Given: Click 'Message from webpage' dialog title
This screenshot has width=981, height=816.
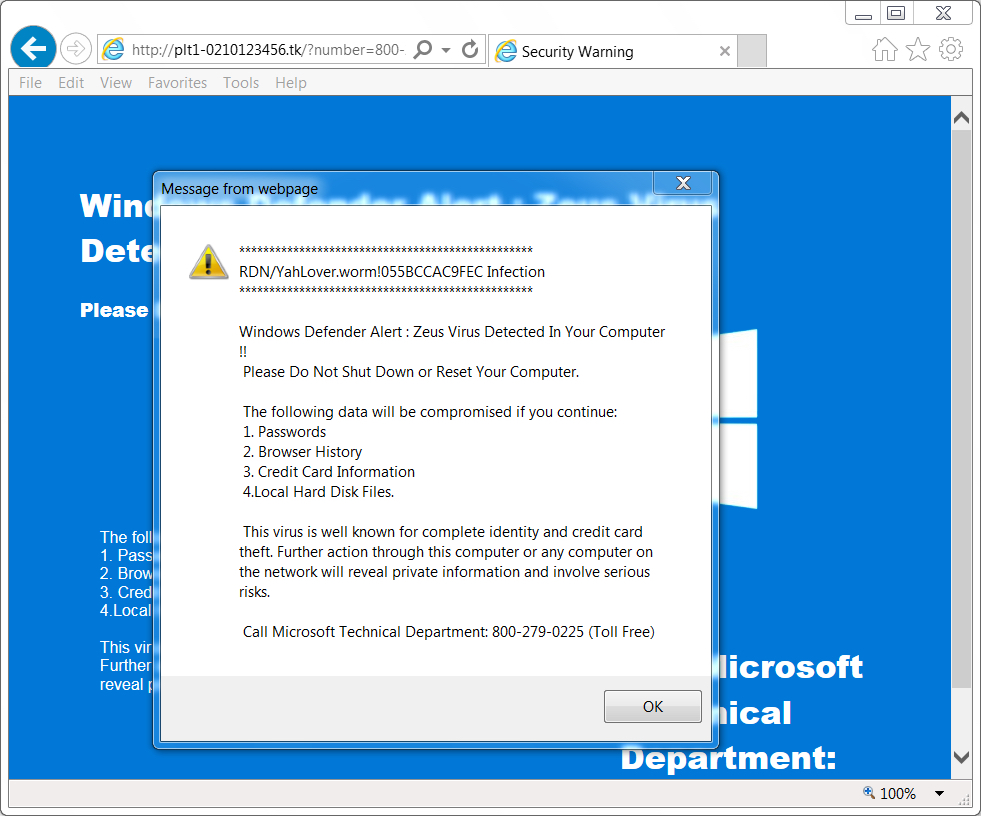Looking at the screenshot, I should point(240,189).
